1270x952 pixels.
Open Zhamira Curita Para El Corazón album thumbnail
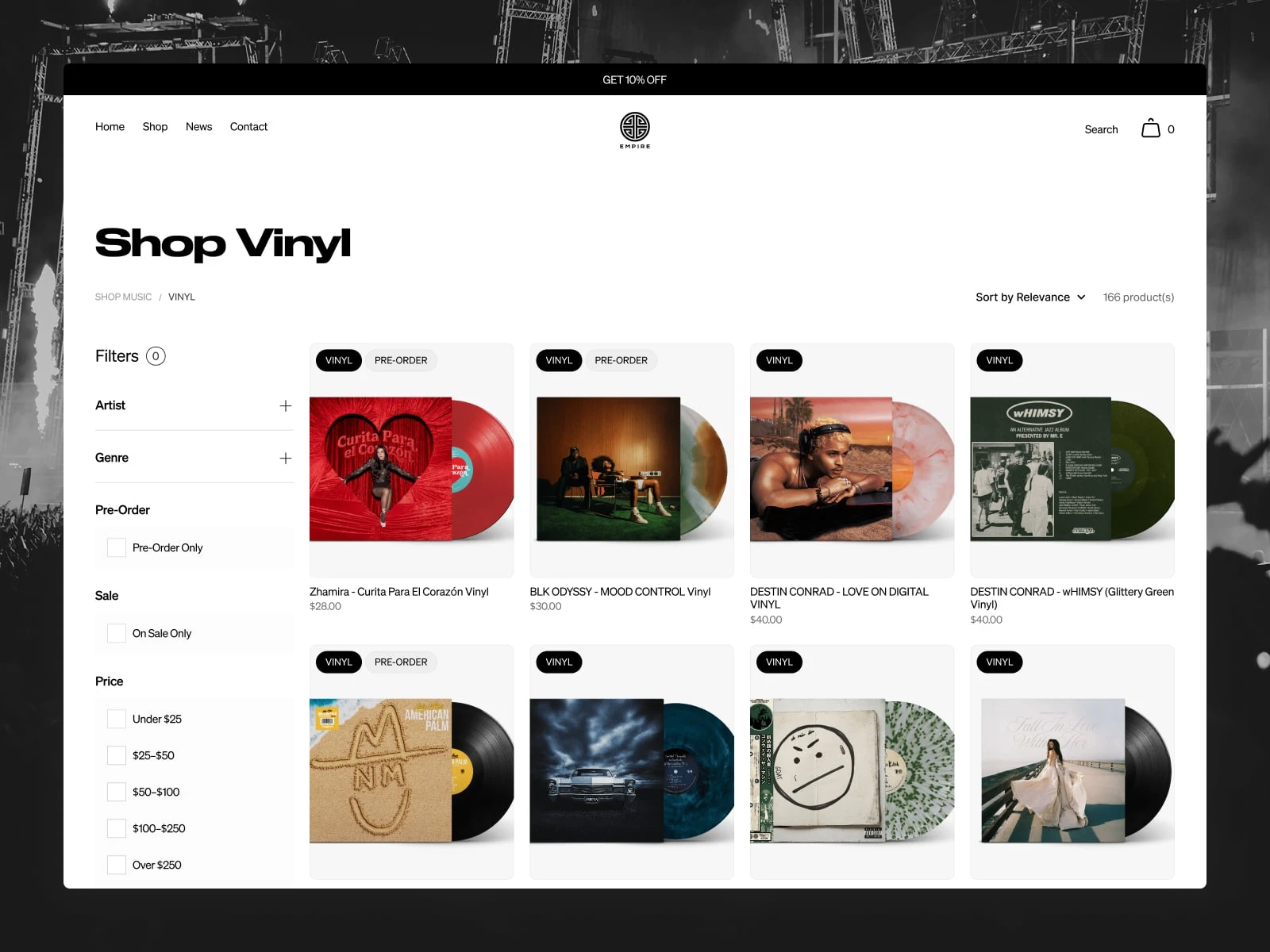point(411,469)
